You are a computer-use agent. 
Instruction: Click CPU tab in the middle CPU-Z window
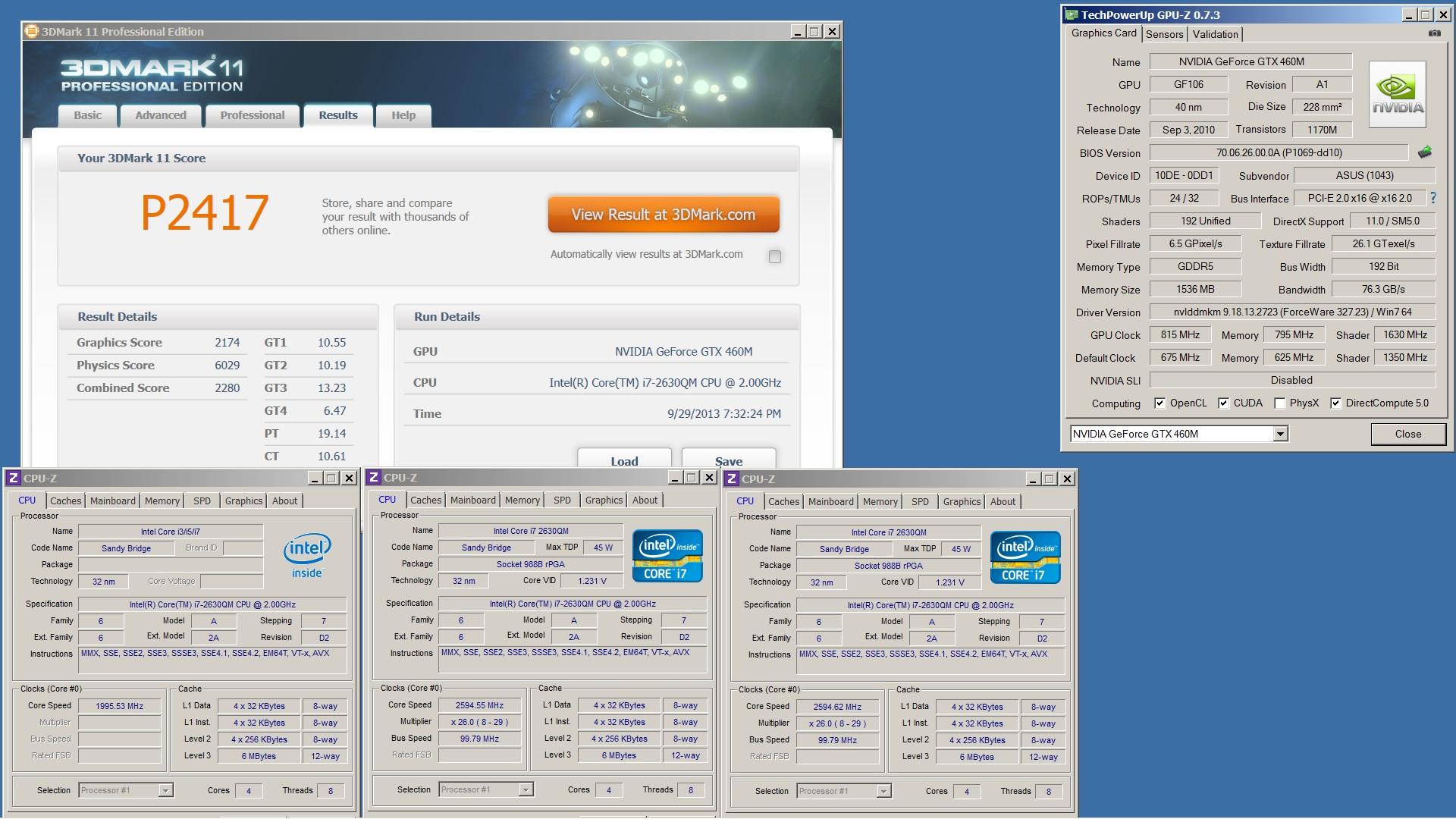[387, 499]
